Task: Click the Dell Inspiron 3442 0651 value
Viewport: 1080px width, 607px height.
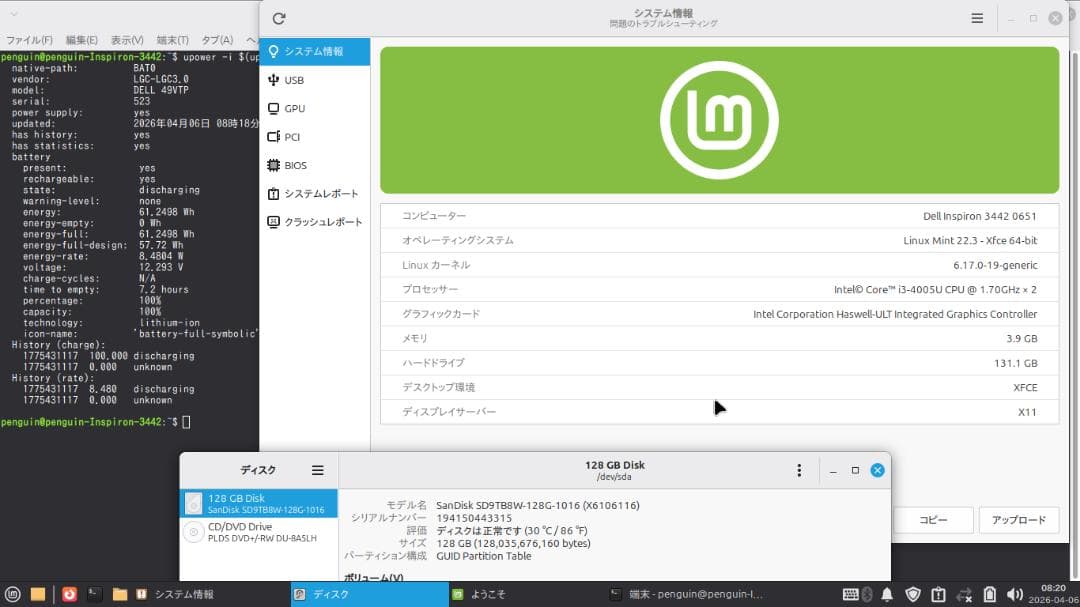Action: [x=979, y=216]
